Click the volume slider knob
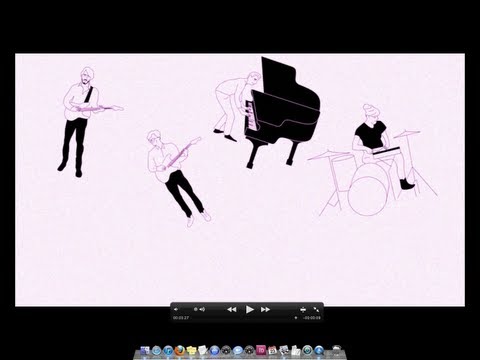 click(x=196, y=310)
